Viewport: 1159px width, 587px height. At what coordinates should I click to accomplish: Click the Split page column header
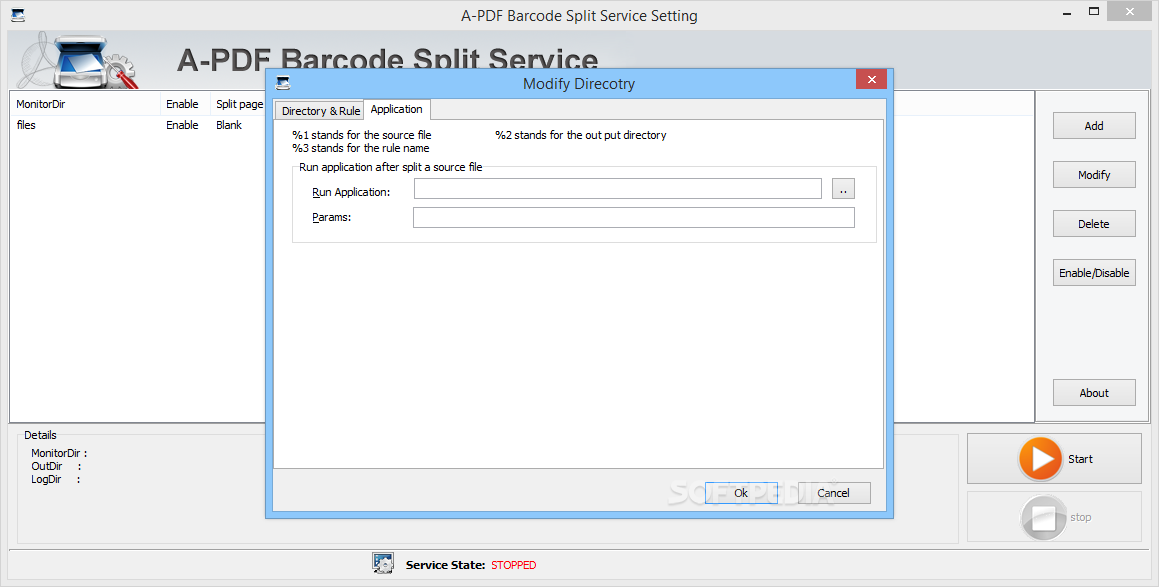coord(238,104)
